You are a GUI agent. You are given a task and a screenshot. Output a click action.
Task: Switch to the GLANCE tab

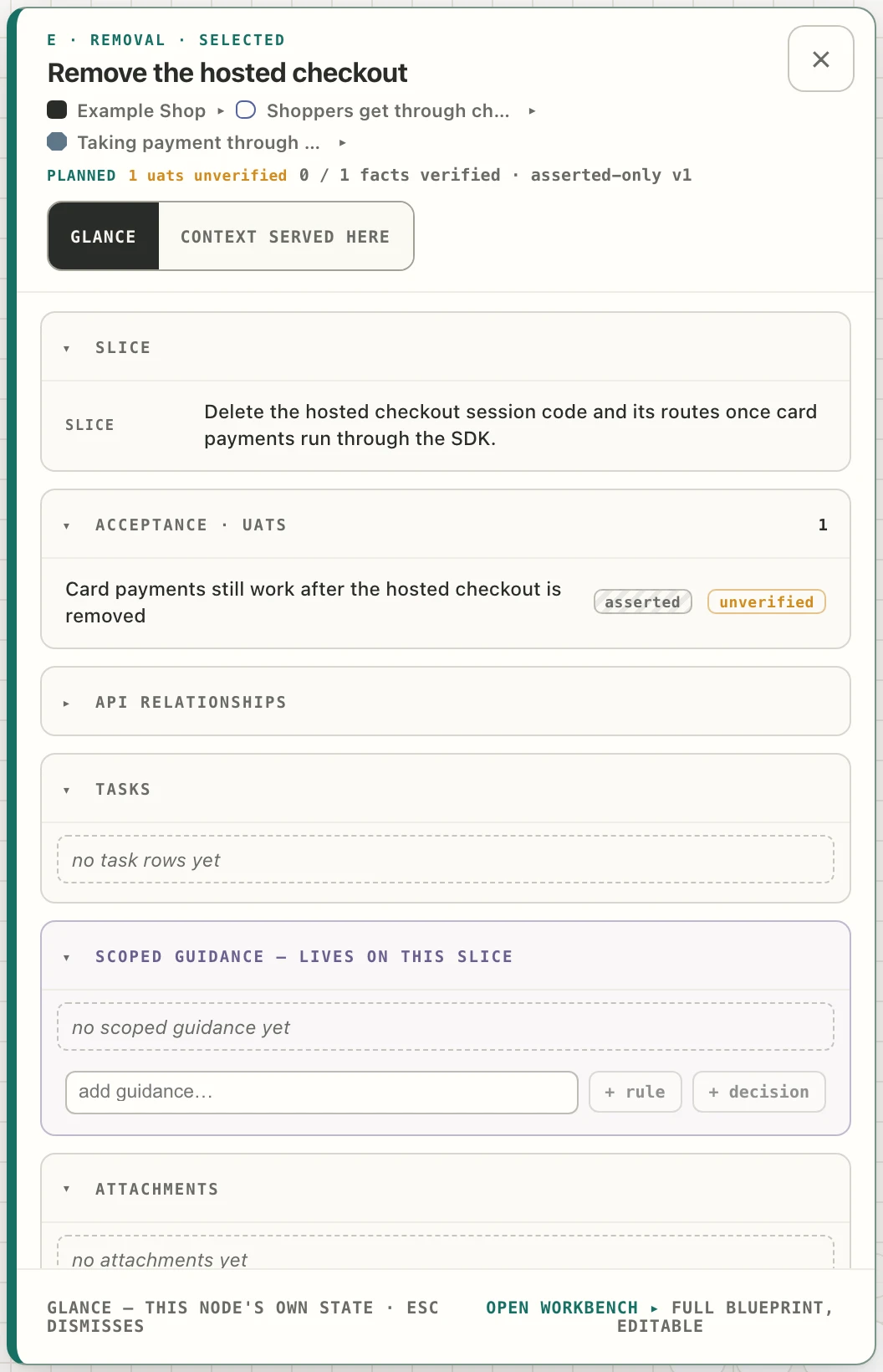pos(103,236)
